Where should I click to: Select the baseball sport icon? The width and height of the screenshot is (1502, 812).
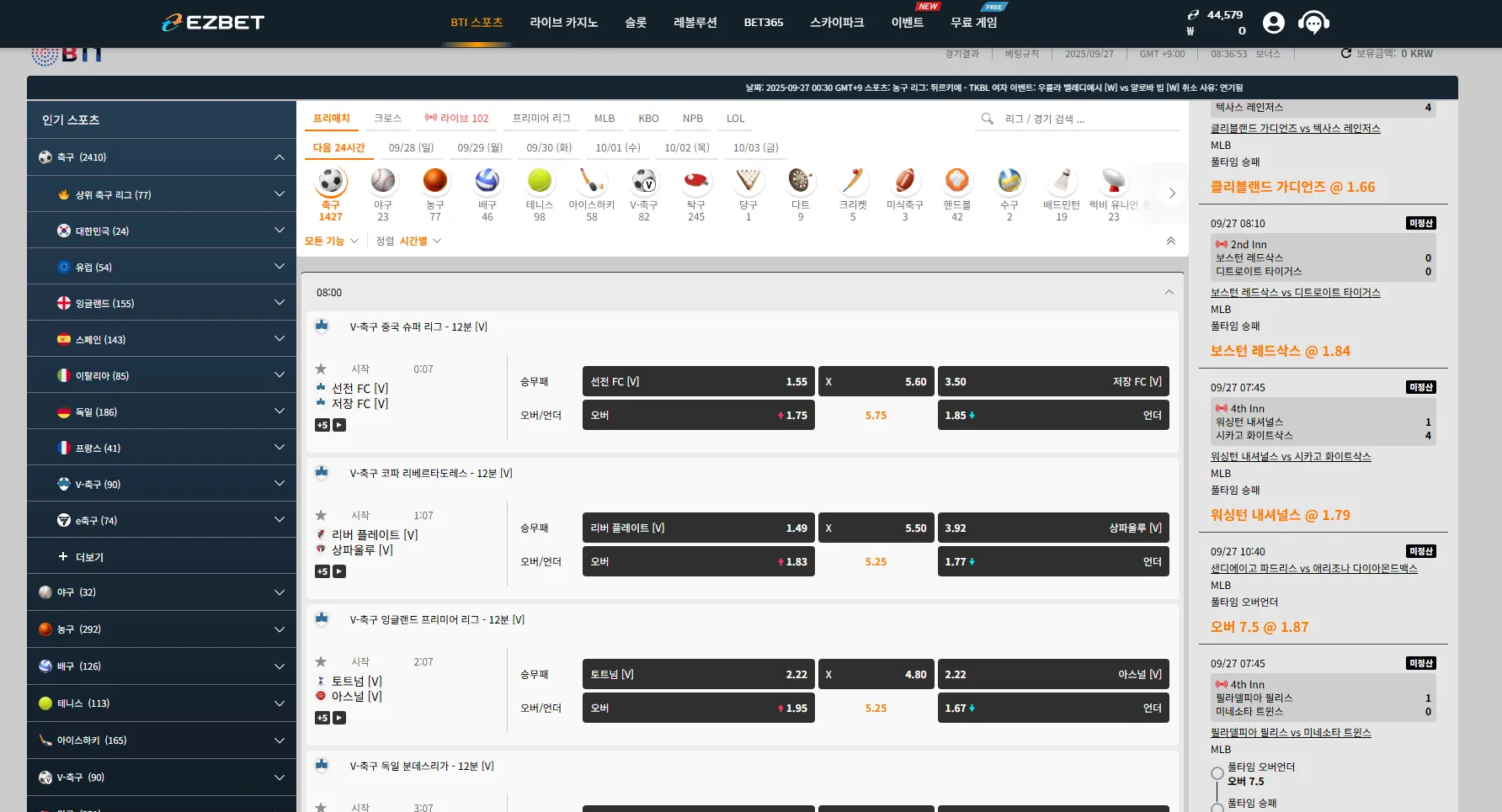click(x=383, y=181)
